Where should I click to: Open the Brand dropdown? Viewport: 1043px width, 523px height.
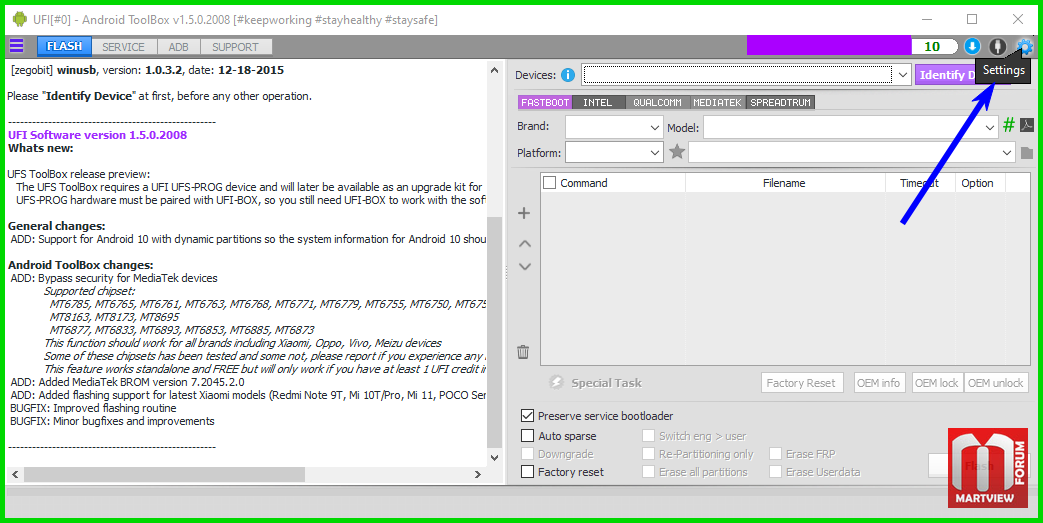pos(614,128)
